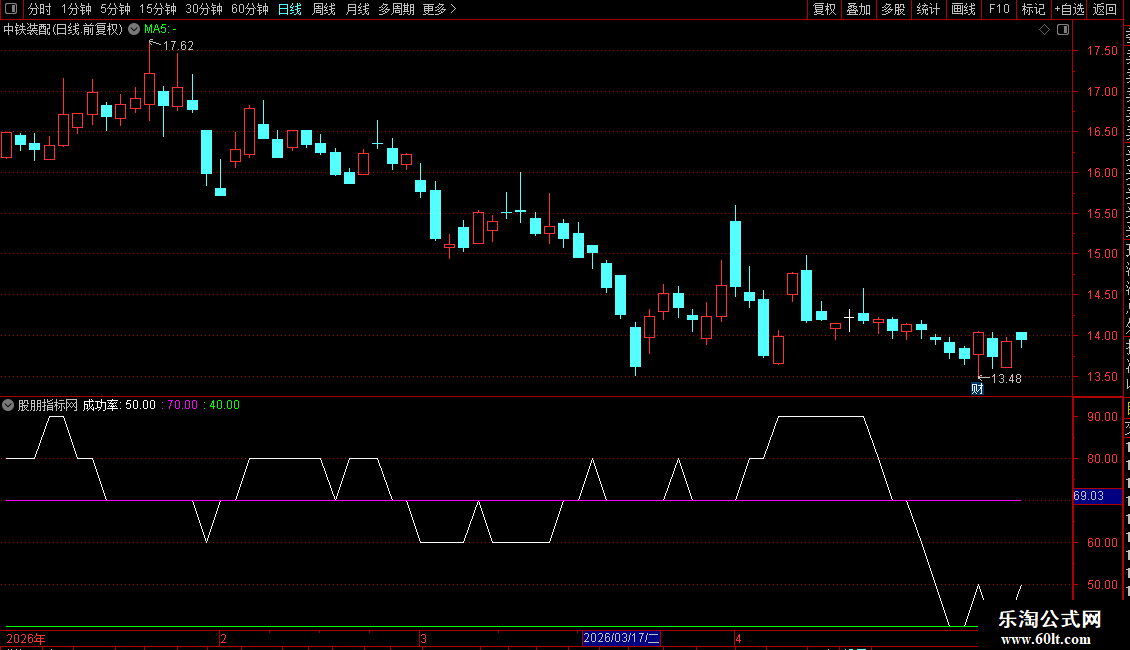Click the magenta 70.00 value
The image size is (1130, 650).
(x=182, y=405)
